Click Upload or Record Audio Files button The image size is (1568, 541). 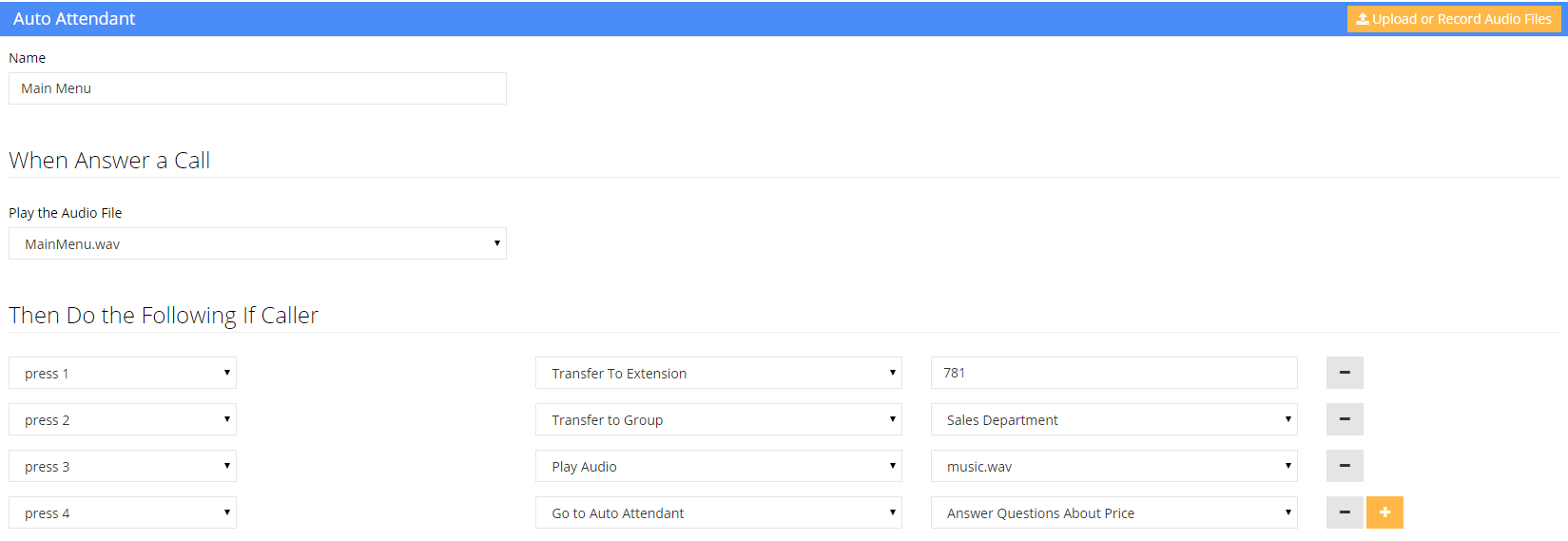coord(1453,19)
